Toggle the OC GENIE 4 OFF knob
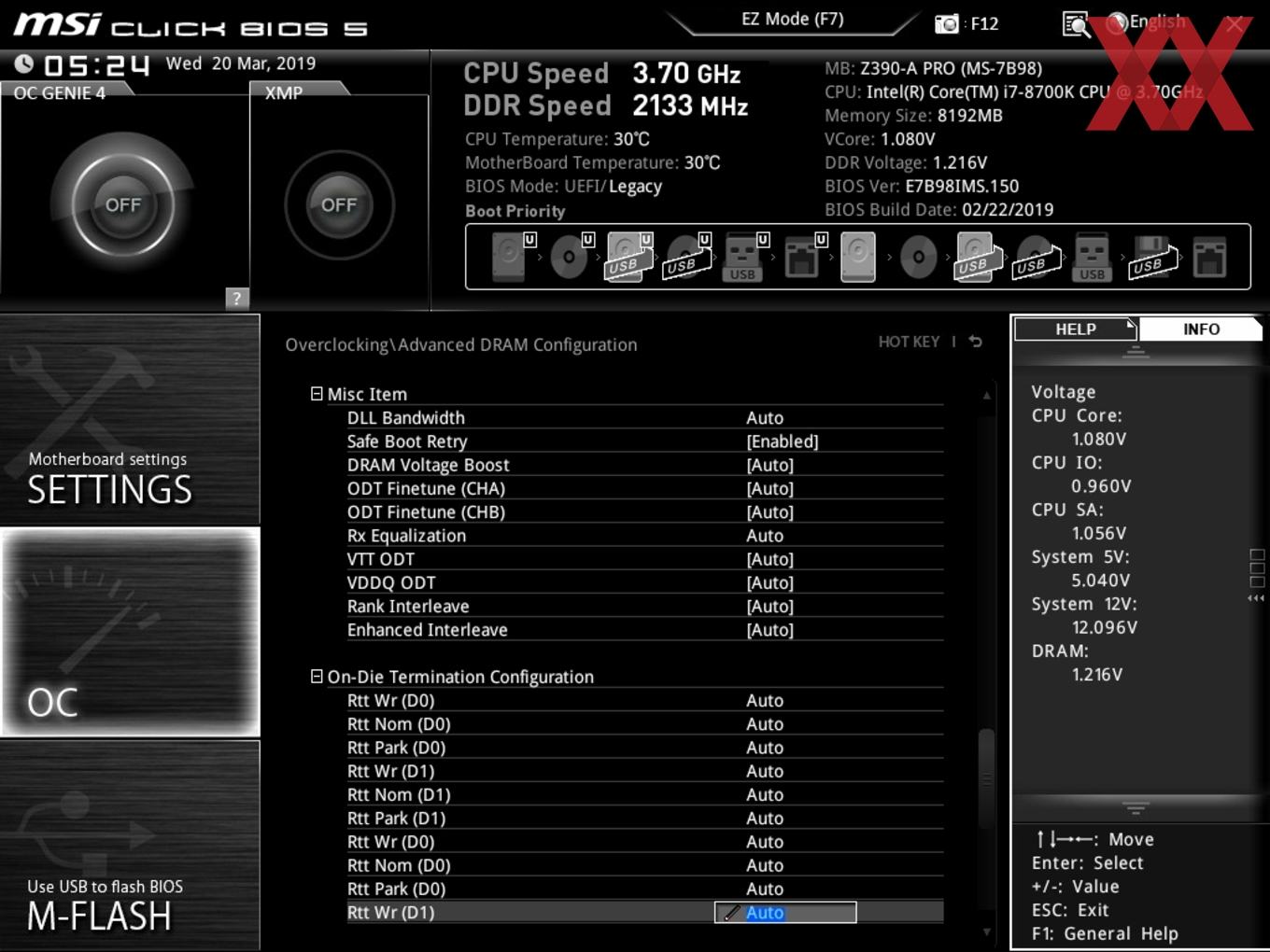 point(123,204)
